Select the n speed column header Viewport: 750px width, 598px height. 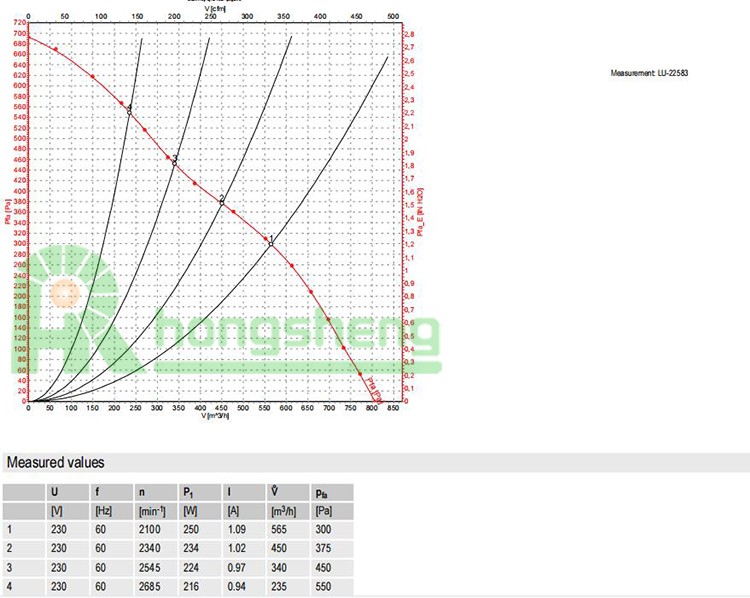142,492
